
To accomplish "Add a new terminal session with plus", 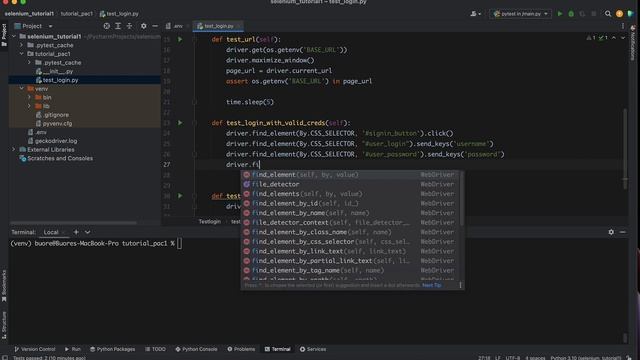I will pos(76,232).
